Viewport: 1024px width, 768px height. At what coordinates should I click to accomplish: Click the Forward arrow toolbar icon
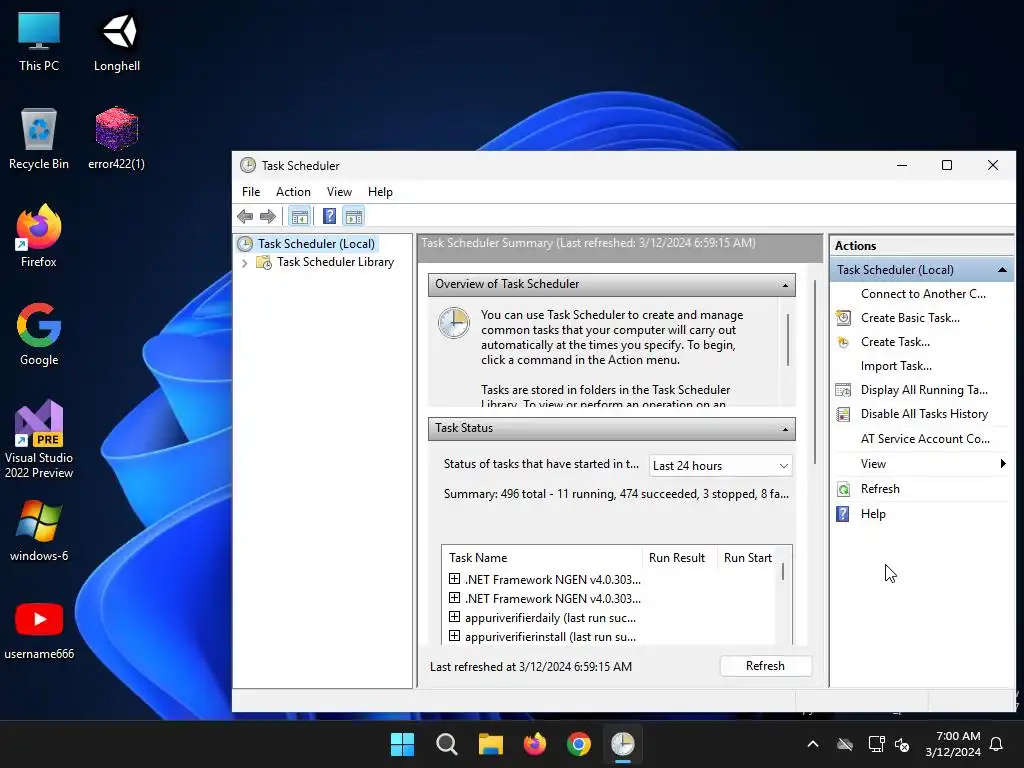[x=268, y=216]
